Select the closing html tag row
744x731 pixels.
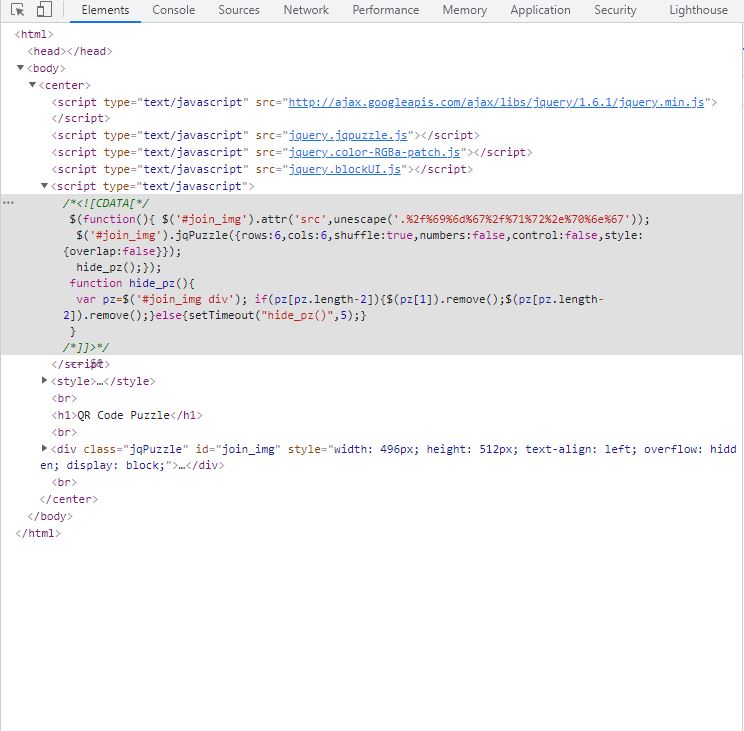click(38, 533)
